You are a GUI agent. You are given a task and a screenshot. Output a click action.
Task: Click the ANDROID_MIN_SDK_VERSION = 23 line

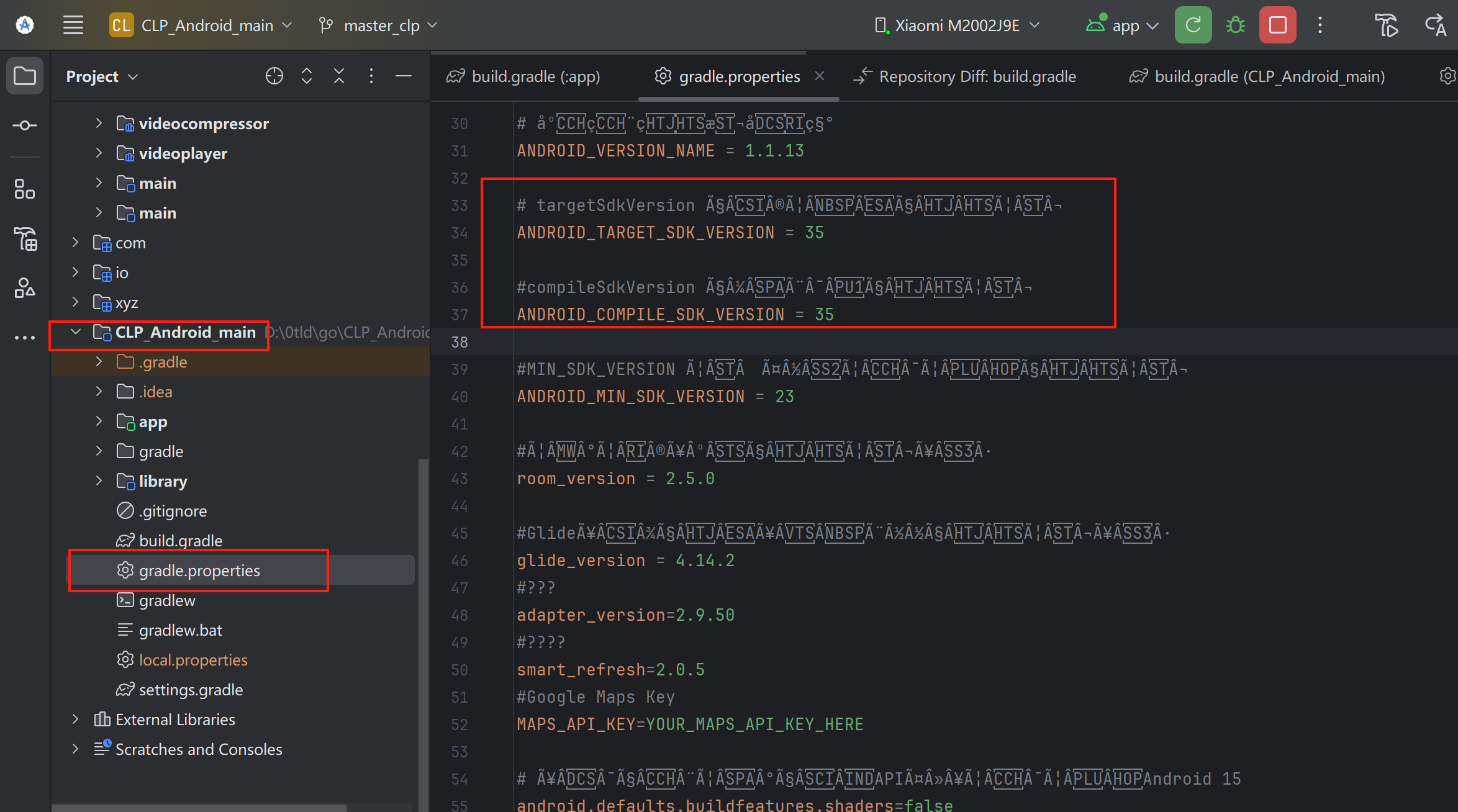[655, 397]
